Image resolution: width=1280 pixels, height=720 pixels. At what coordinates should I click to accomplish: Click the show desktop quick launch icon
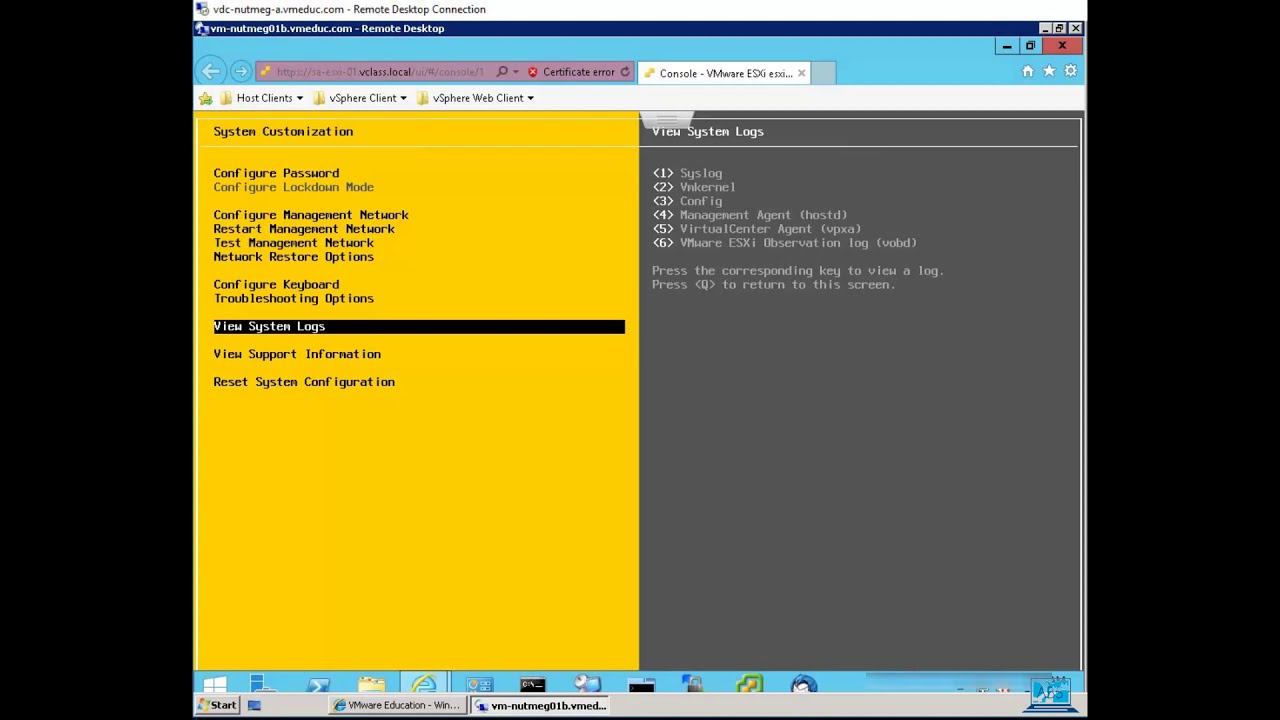tap(254, 706)
